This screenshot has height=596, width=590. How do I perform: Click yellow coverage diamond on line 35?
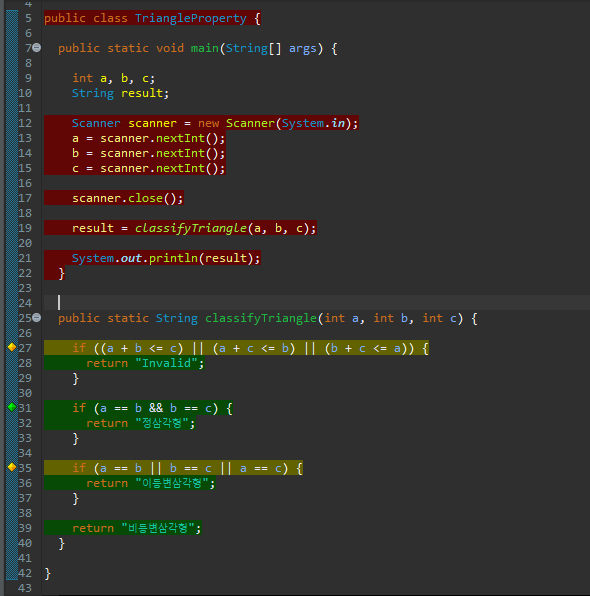pos(12,467)
